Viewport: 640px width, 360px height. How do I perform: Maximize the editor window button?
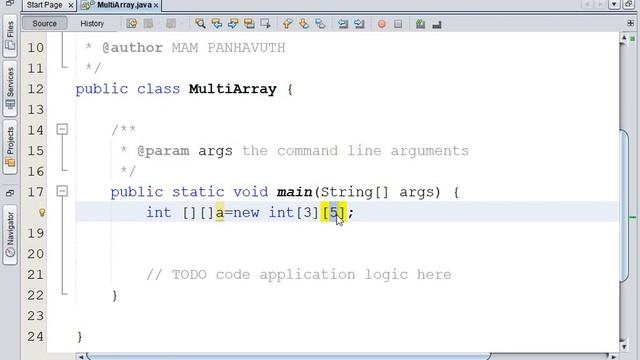point(629,4)
